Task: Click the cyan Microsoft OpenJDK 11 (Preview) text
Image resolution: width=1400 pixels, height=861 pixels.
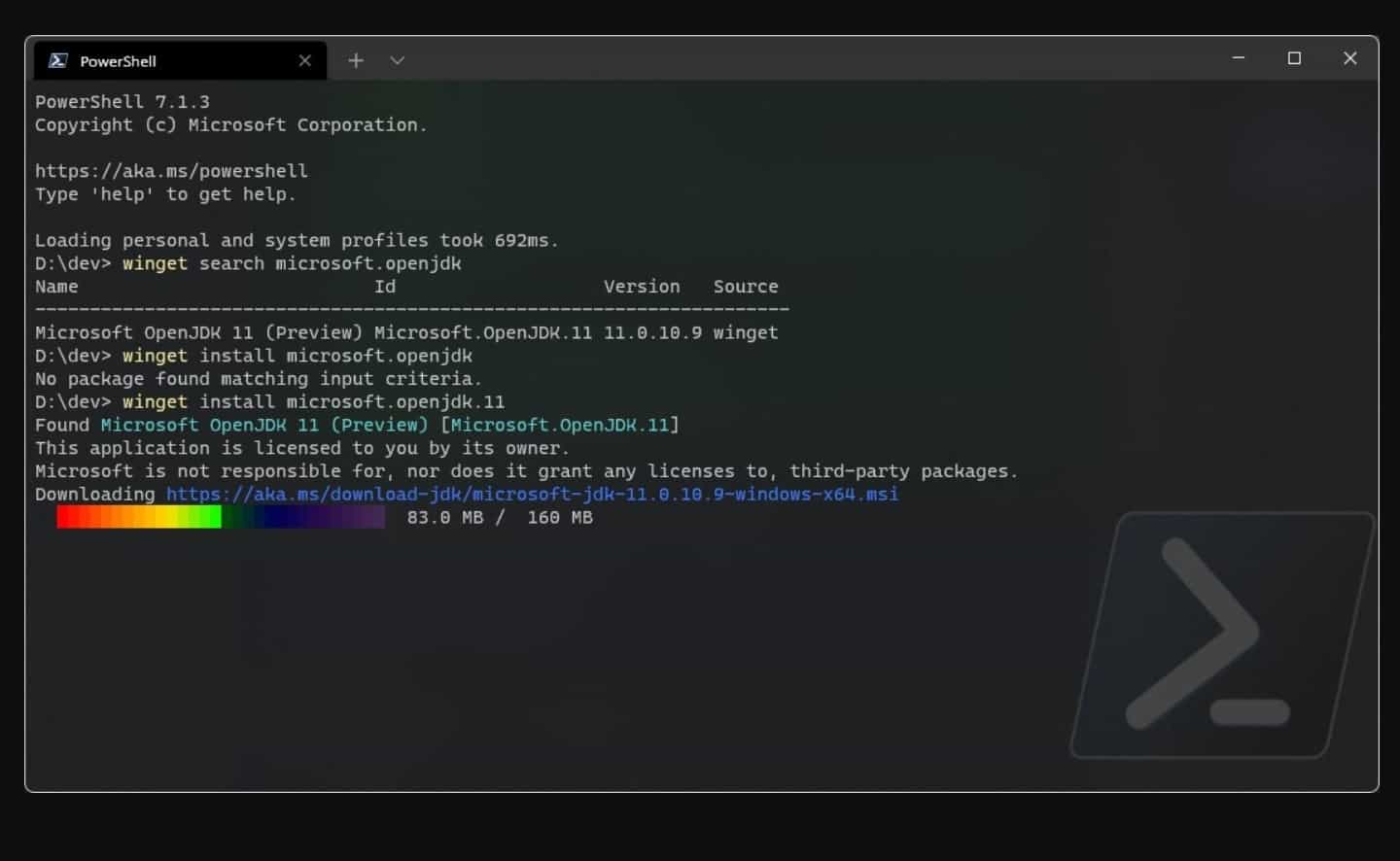Action: pyautogui.click(x=264, y=425)
